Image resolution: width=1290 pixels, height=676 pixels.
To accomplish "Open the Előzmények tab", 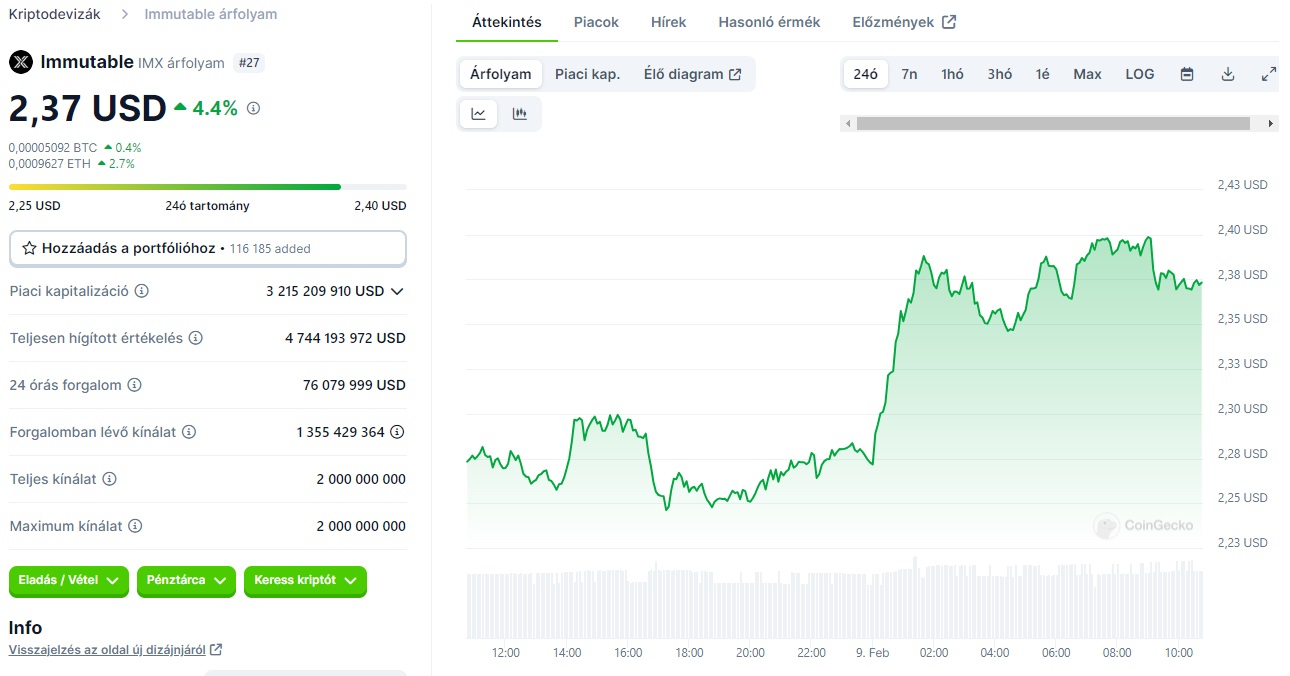I will [904, 22].
